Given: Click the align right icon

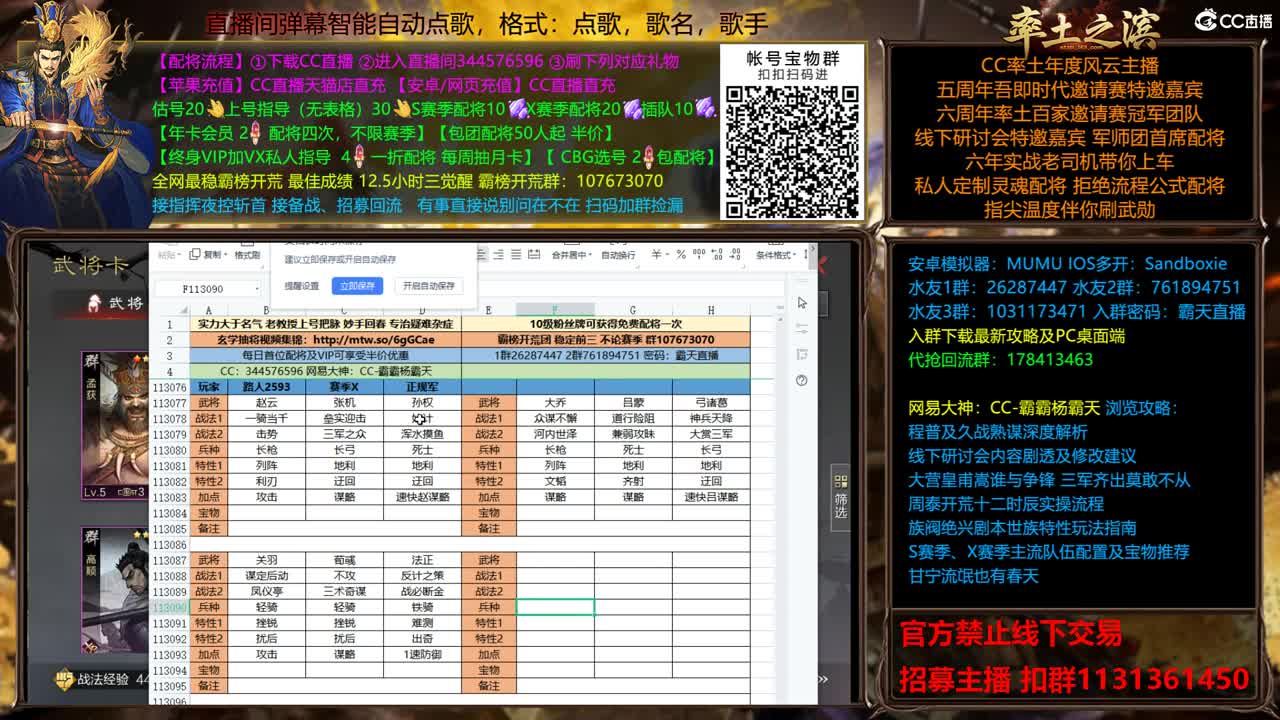Looking at the screenshot, I should [x=498, y=255].
